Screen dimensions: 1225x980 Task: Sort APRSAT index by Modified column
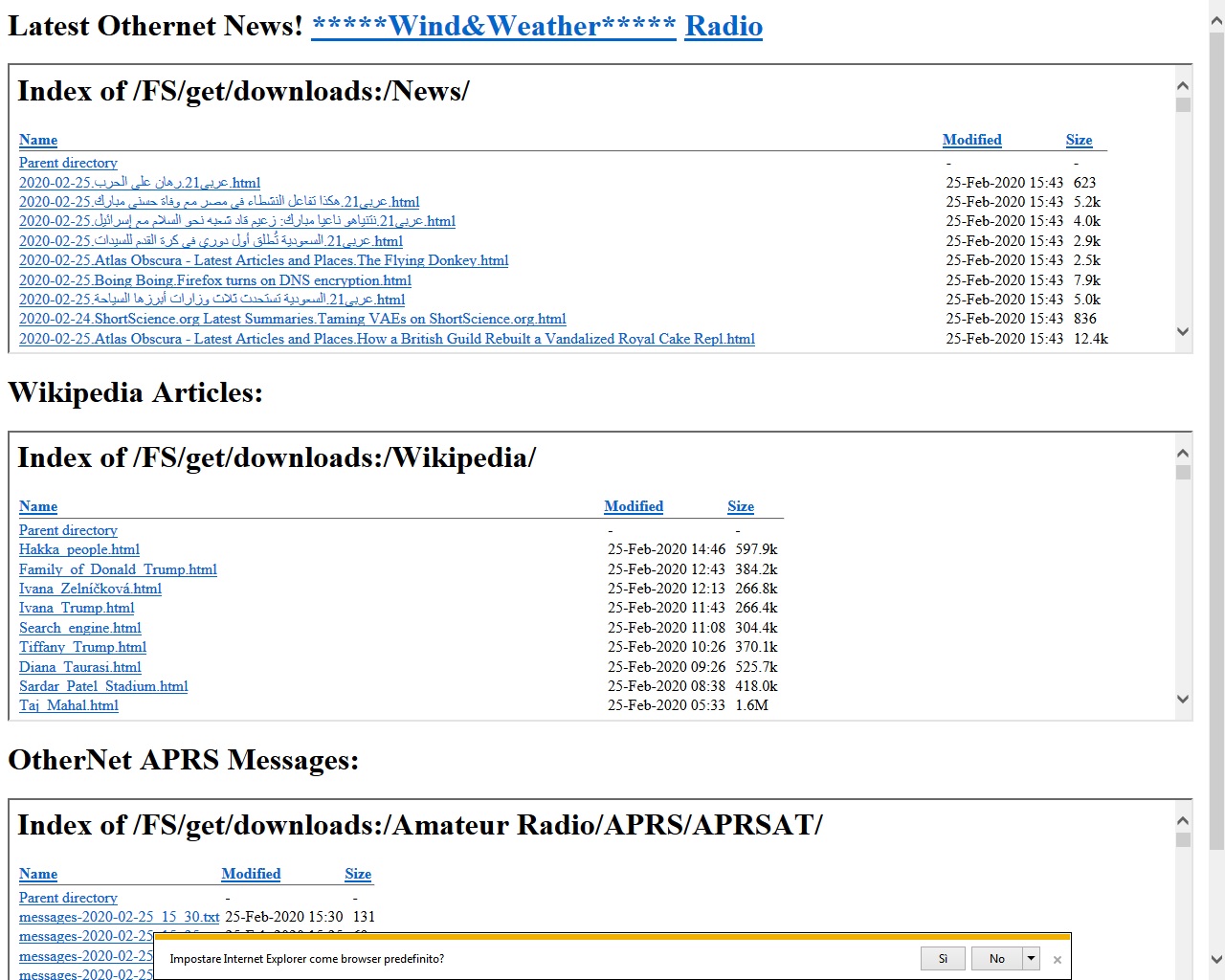point(251,874)
